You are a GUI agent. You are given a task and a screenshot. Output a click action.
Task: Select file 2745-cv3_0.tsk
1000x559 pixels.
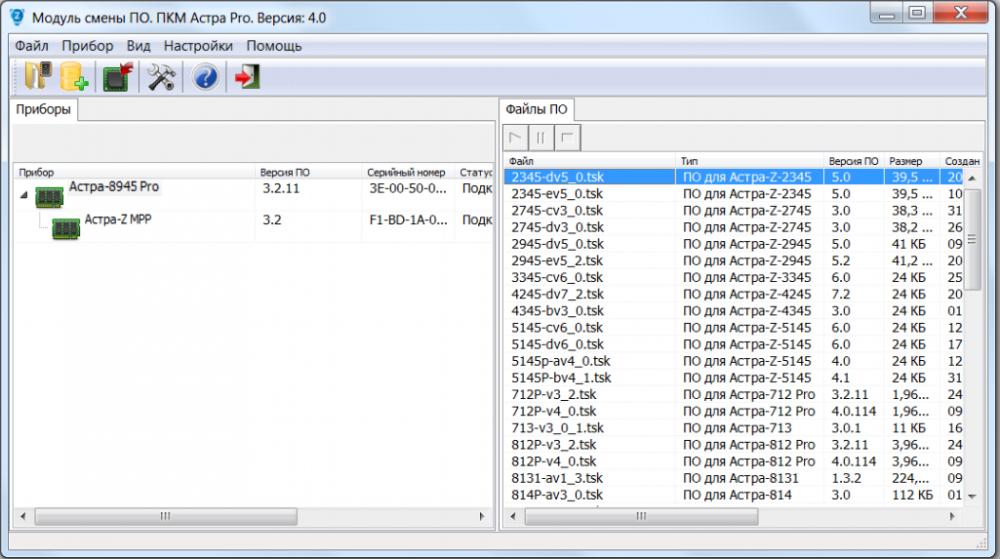(x=557, y=210)
